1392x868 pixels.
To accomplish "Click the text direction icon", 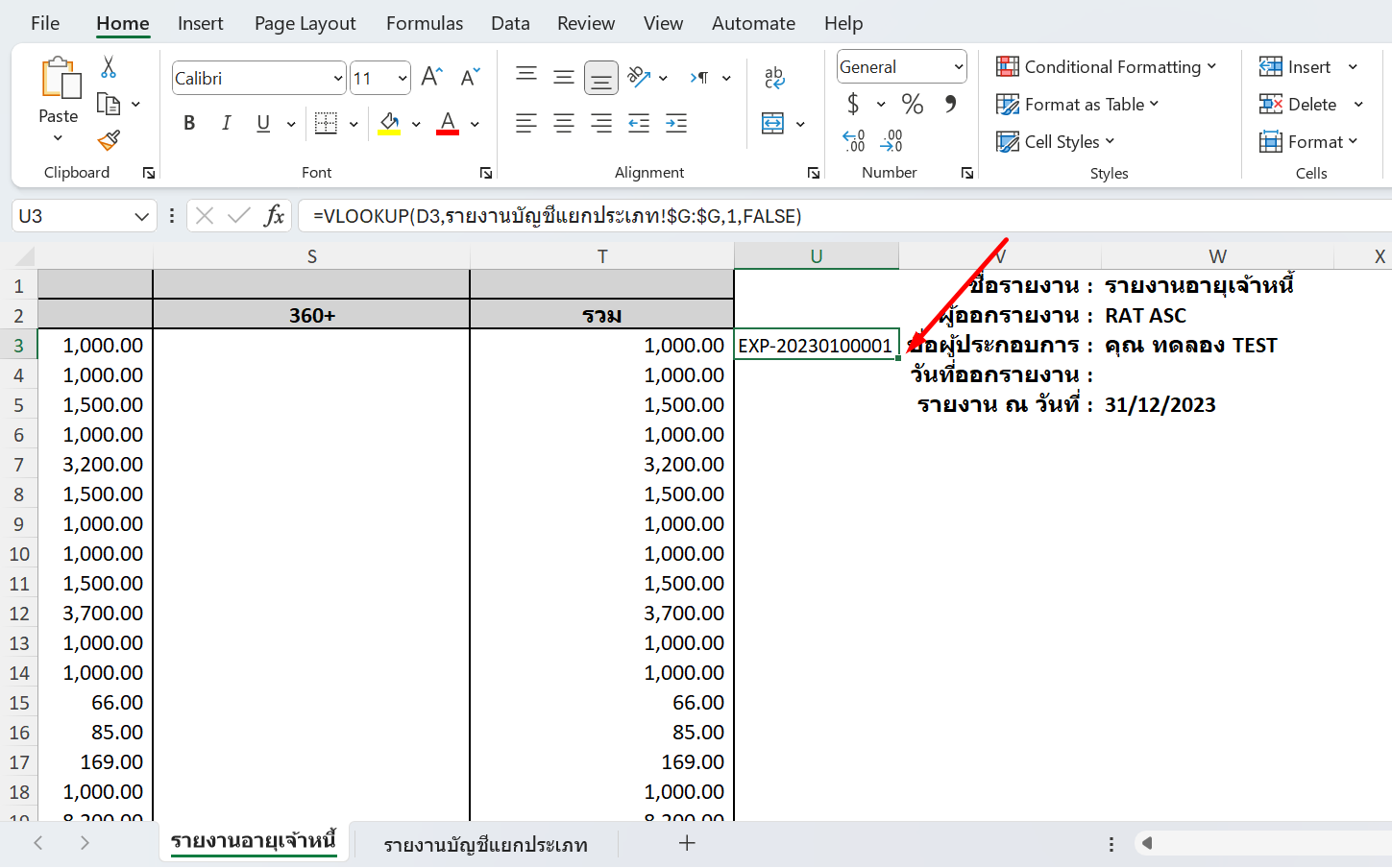I will tap(699, 77).
